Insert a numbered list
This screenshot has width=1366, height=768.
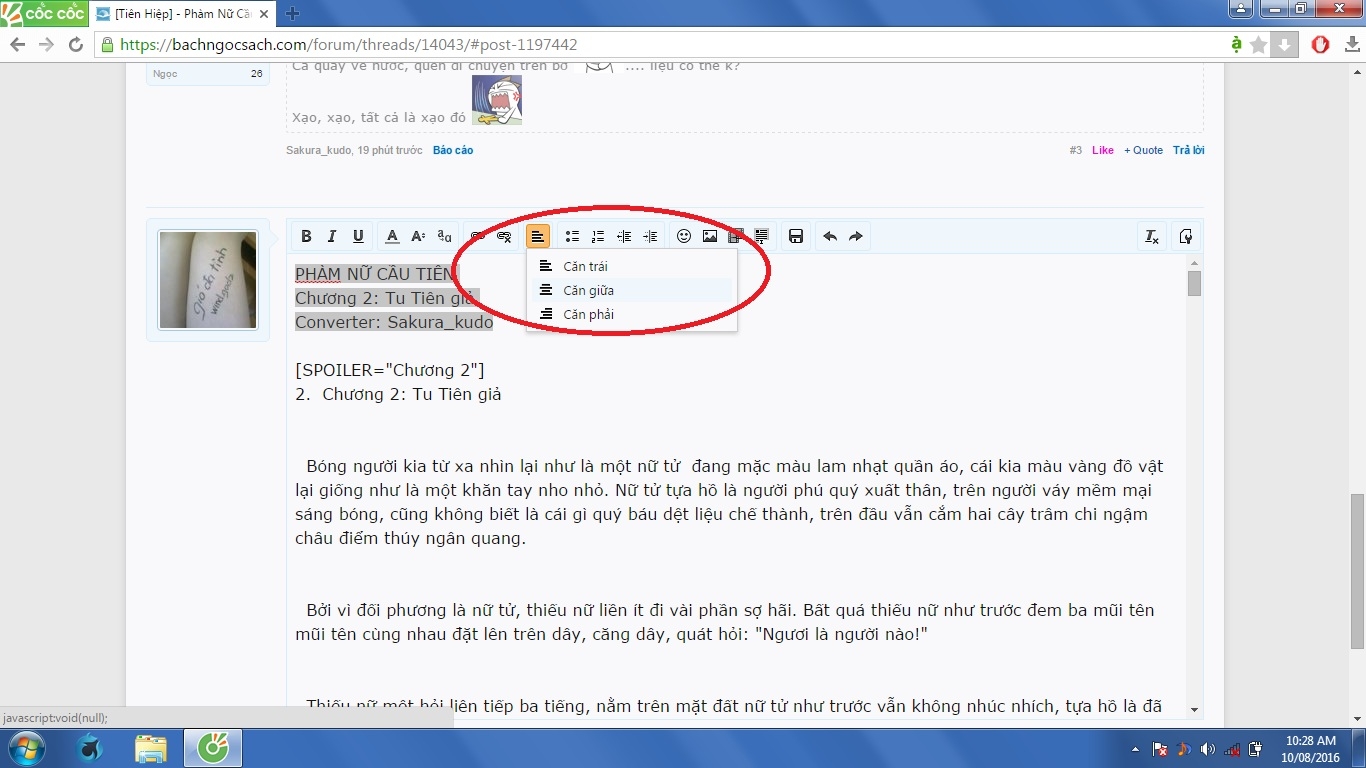click(x=598, y=237)
